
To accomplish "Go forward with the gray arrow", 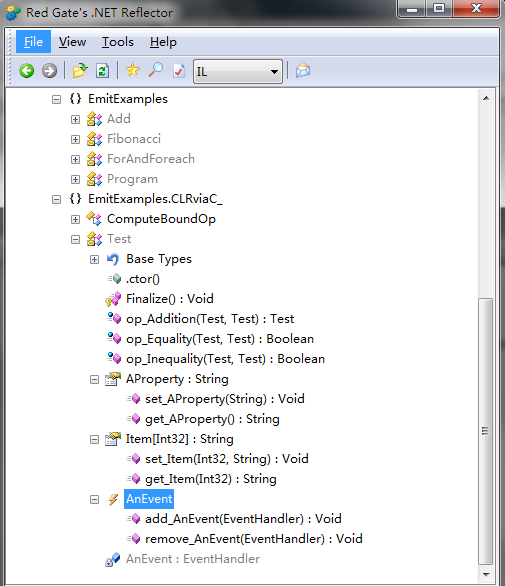I will pos(49,71).
